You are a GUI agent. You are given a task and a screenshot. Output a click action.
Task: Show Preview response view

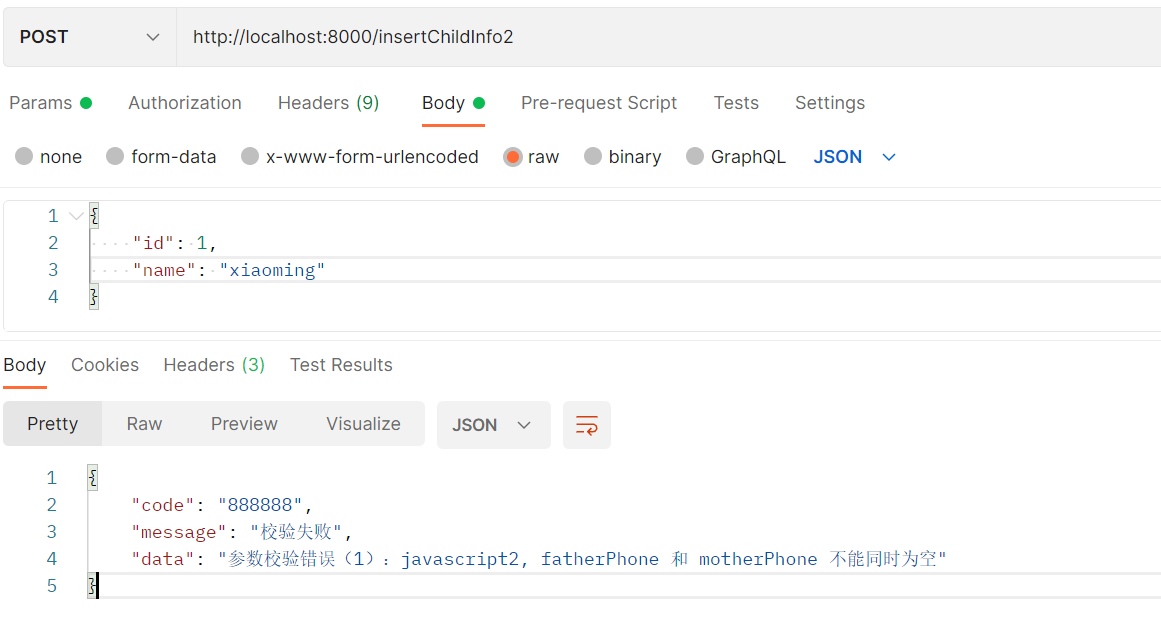tap(244, 424)
